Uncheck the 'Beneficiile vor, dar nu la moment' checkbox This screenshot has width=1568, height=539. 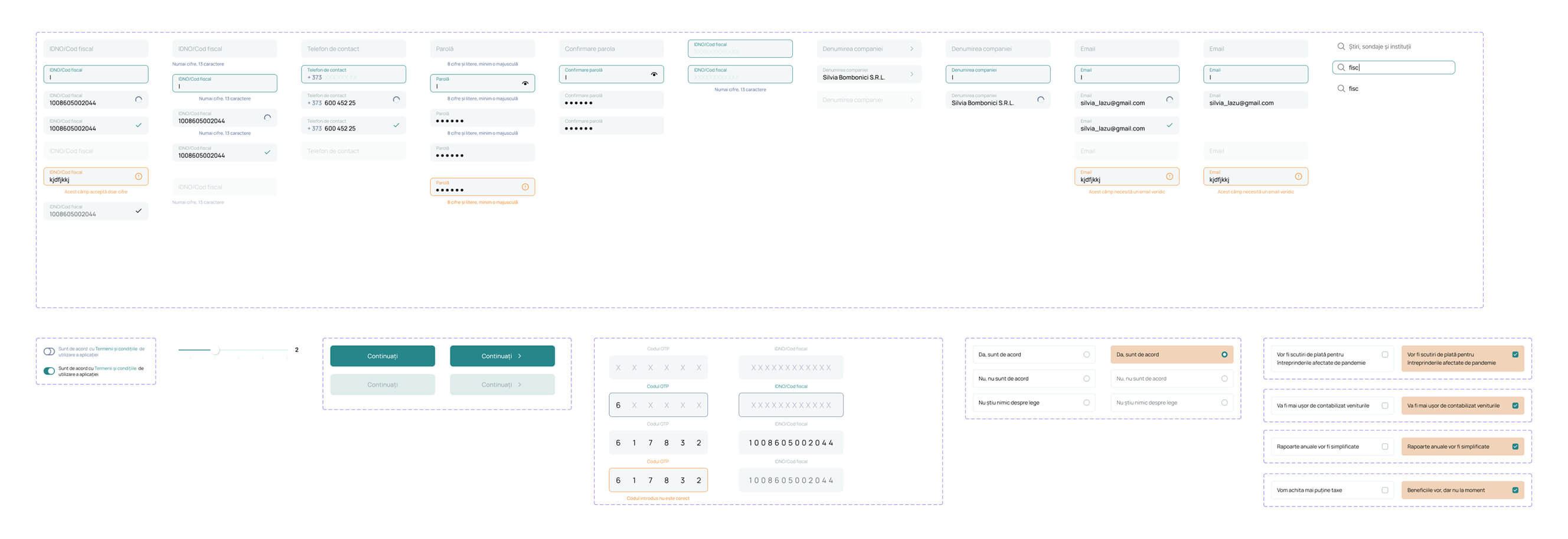[x=1515, y=491]
